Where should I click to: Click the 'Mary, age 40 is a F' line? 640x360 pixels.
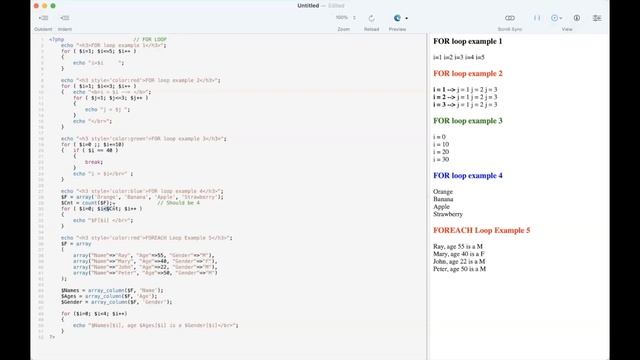click(459, 254)
